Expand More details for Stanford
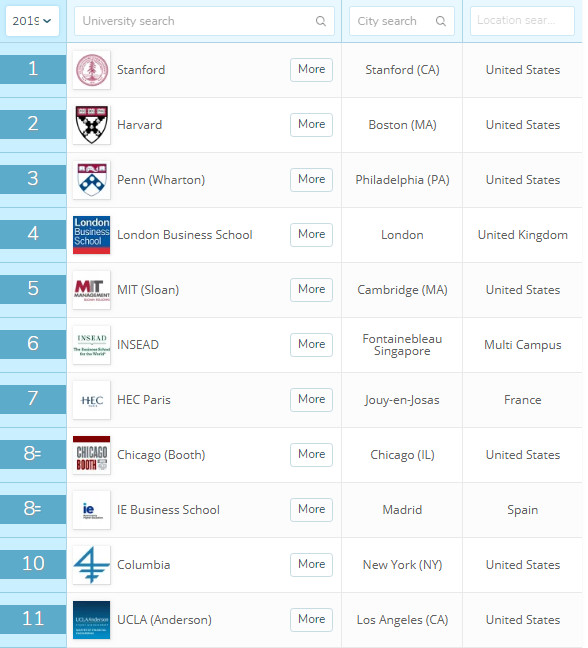 [x=312, y=69]
